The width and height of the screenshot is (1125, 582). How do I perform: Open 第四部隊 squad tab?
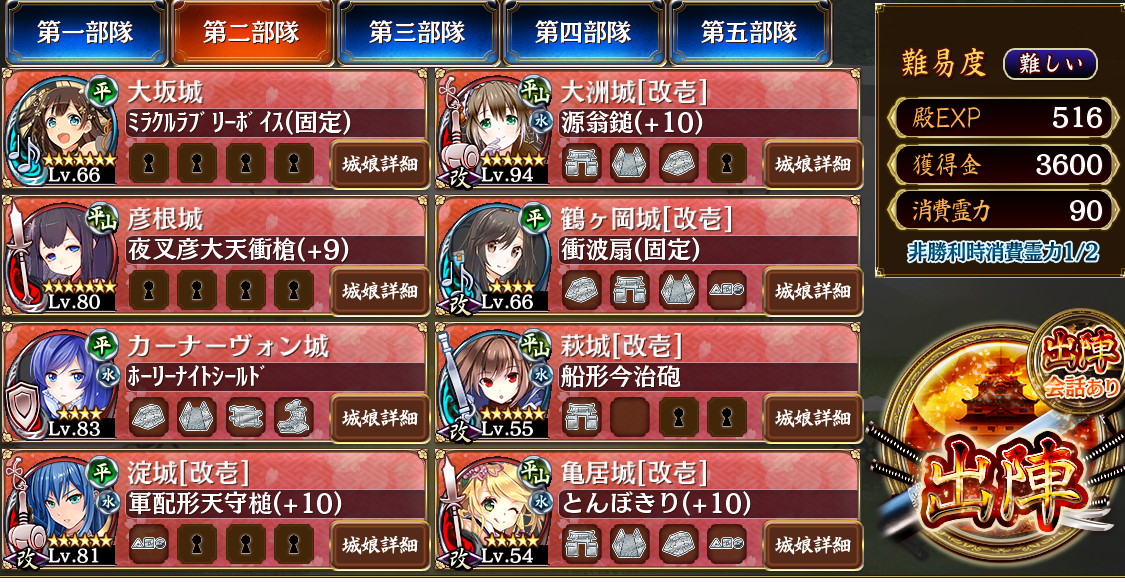[583, 32]
